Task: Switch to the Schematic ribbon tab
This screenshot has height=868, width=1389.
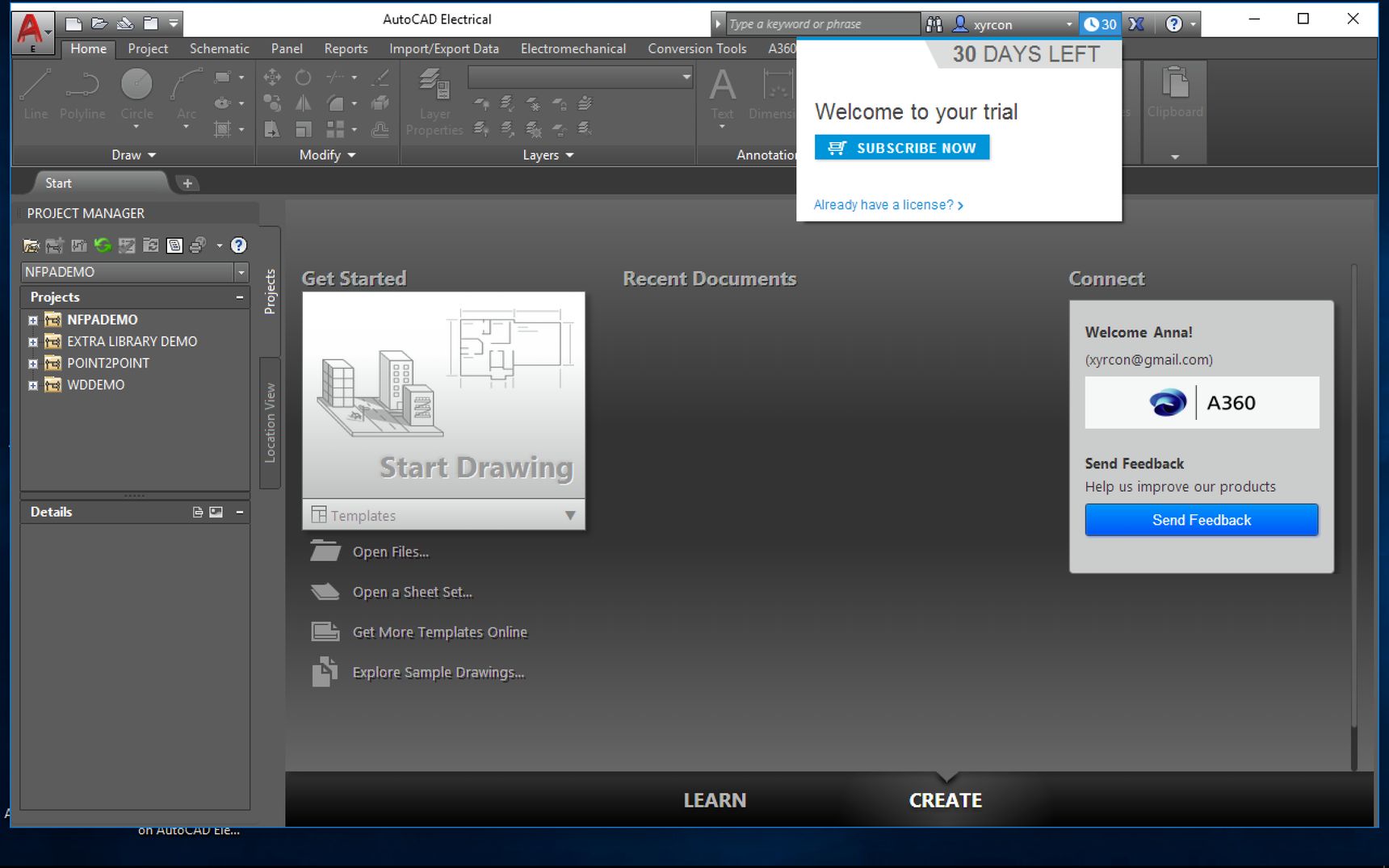Action: (220, 48)
